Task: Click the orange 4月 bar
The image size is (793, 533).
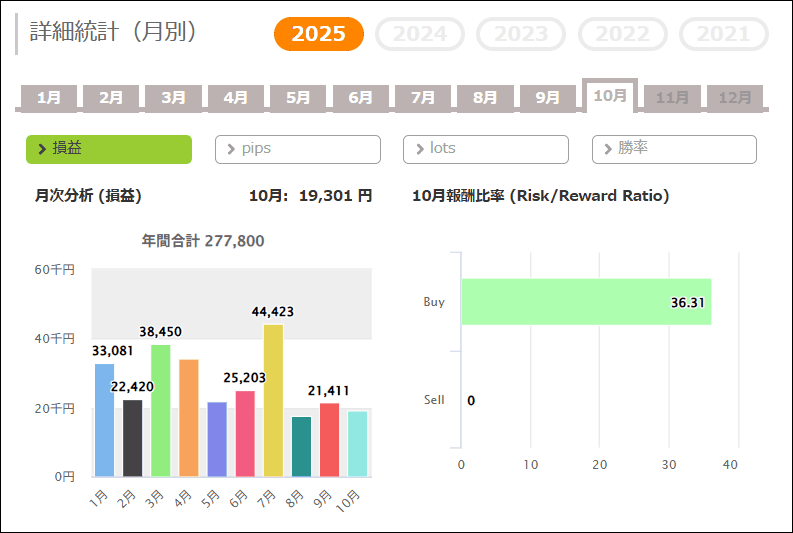Action: click(188, 417)
